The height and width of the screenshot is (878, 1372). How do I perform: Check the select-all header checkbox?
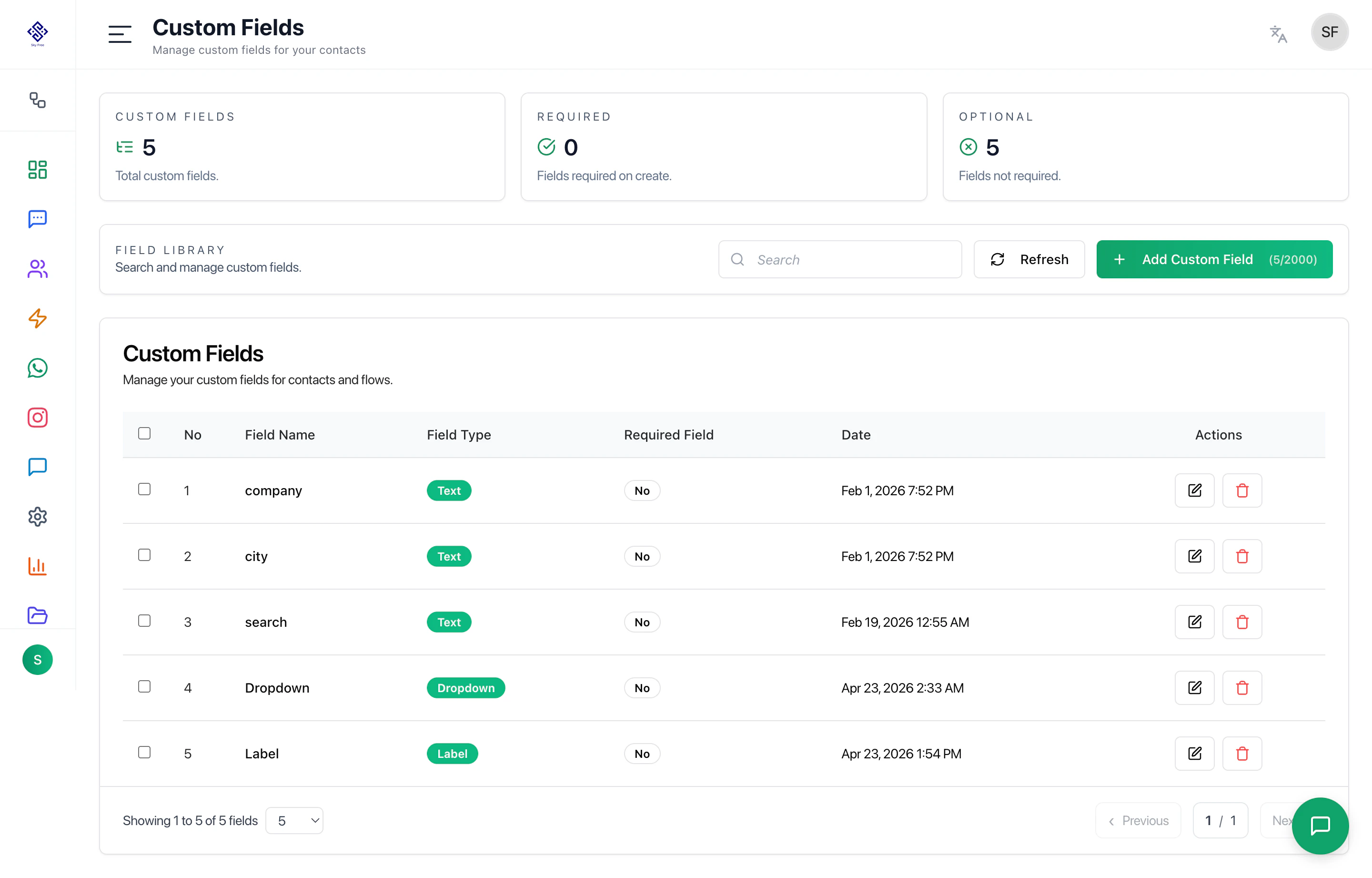tap(144, 433)
